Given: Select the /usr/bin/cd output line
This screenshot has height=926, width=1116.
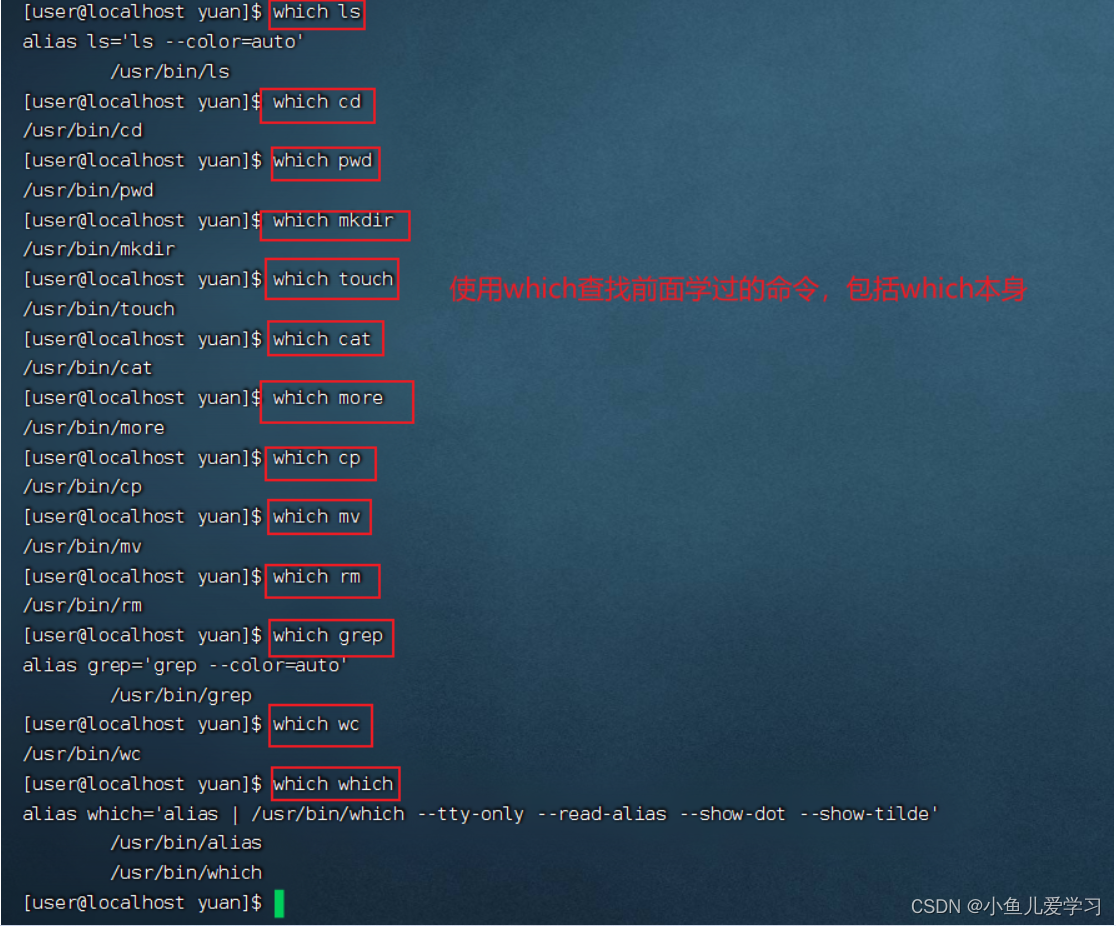Looking at the screenshot, I should point(83,131).
